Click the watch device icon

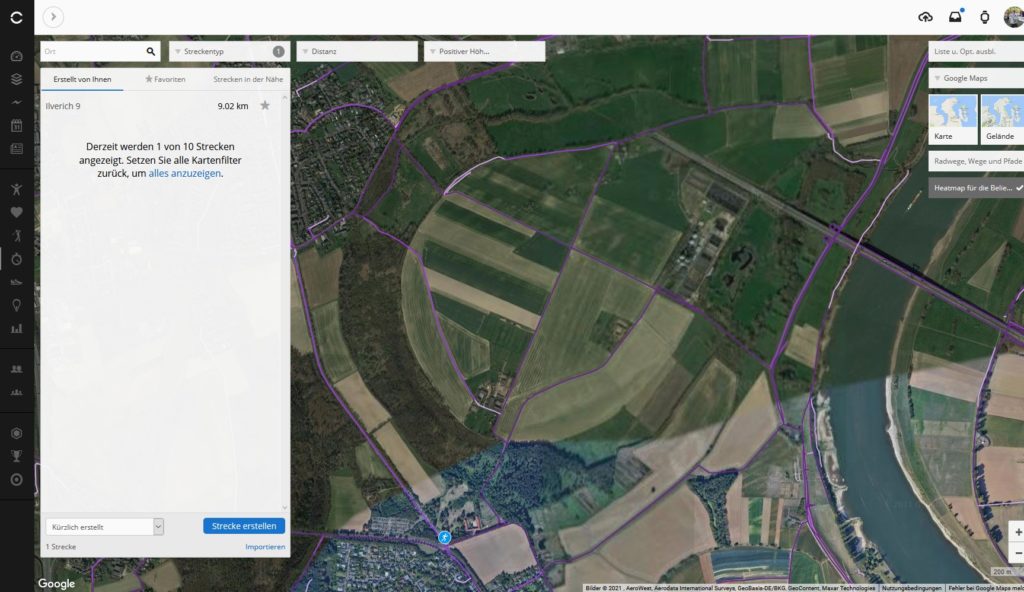coord(984,17)
